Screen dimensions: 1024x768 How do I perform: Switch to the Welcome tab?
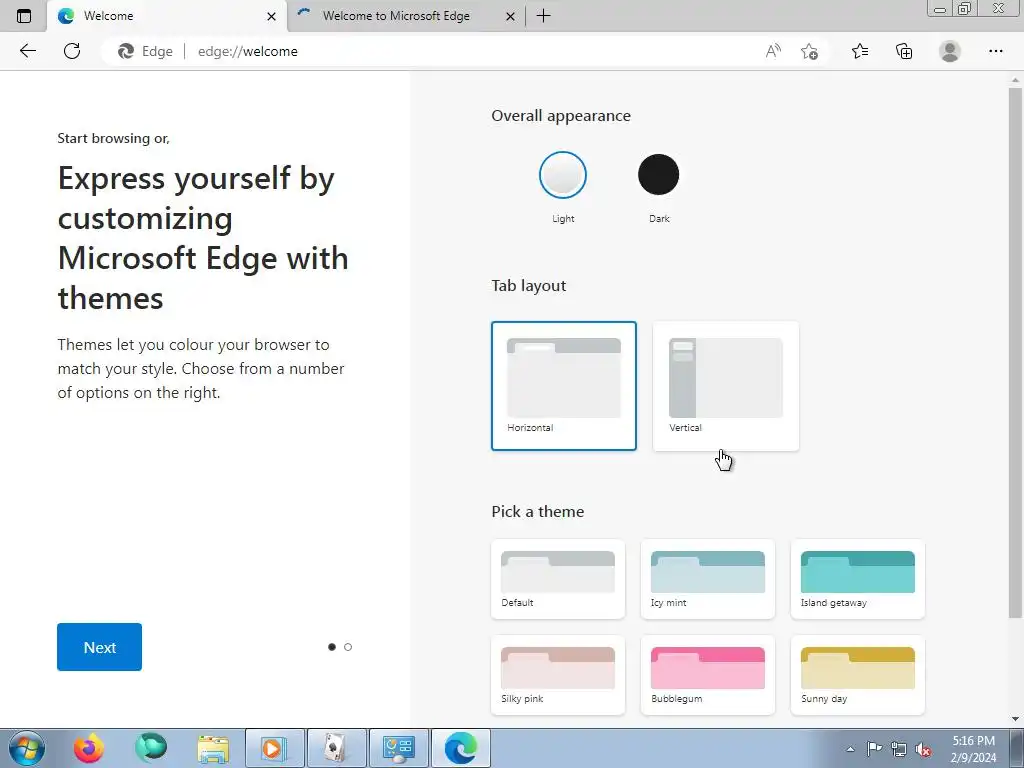point(167,16)
